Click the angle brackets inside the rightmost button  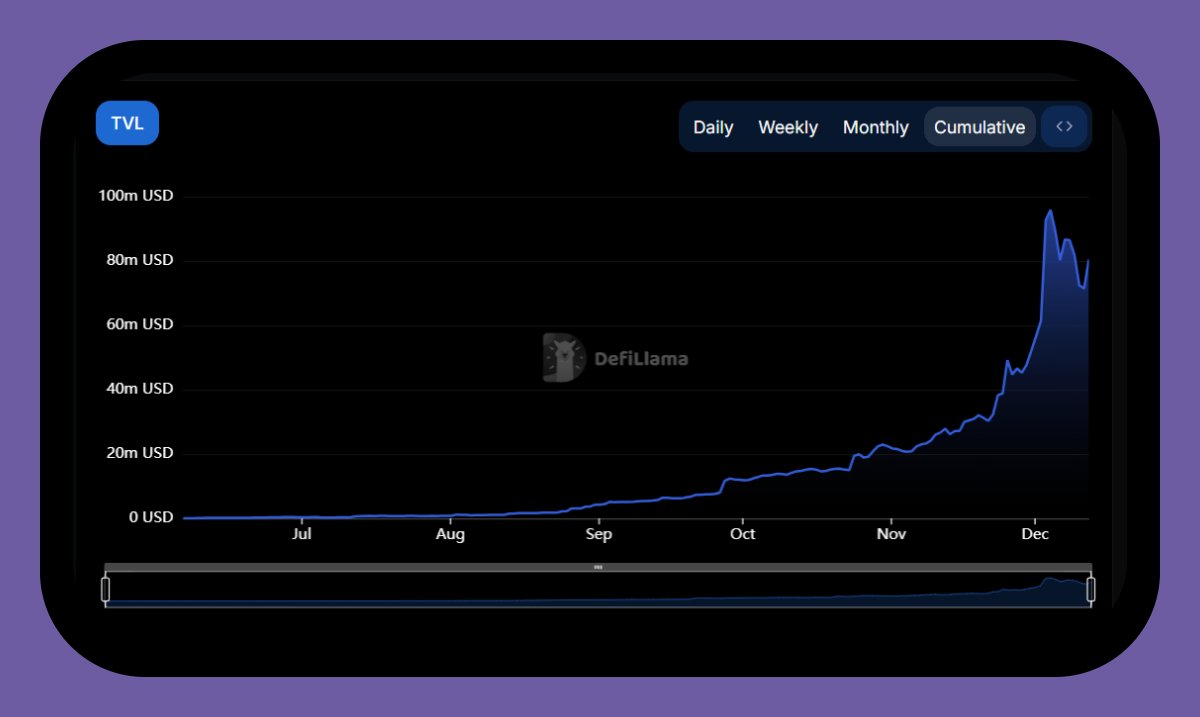[x=1063, y=126]
